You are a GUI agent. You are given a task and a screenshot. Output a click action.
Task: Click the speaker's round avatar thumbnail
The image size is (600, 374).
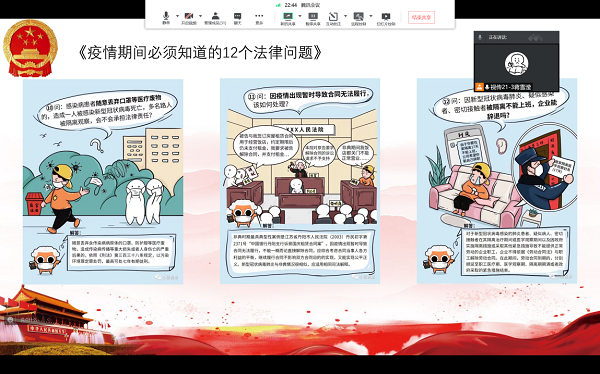(x=517, y=64)
